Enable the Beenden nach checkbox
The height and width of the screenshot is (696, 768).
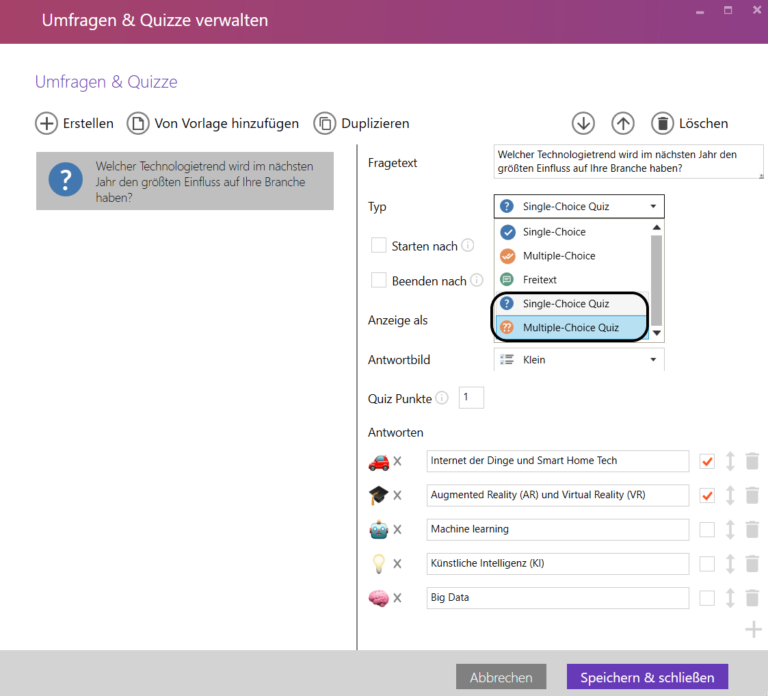[x=379, y=280]
